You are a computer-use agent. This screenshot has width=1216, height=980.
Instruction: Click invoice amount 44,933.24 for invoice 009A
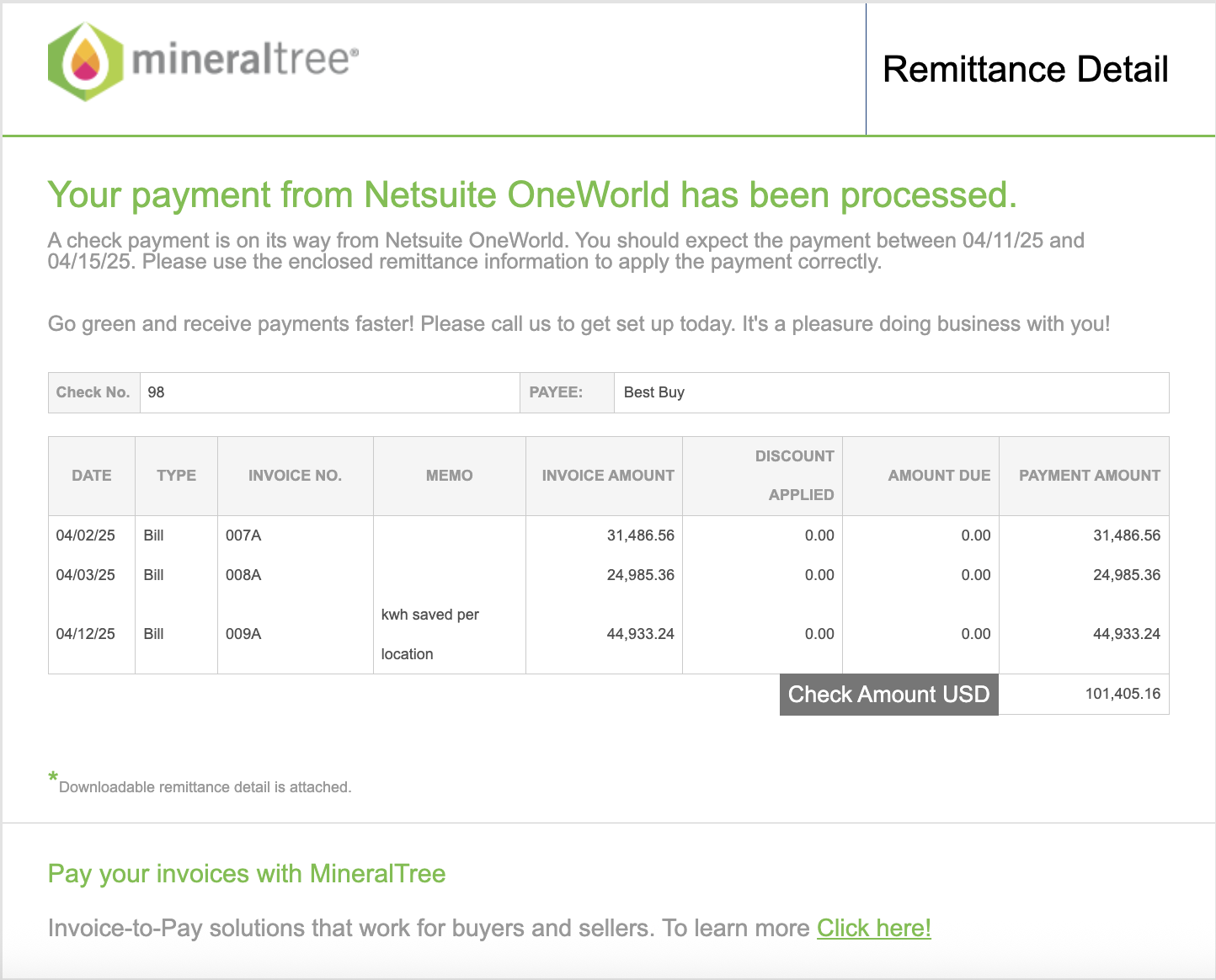[641, 634]
